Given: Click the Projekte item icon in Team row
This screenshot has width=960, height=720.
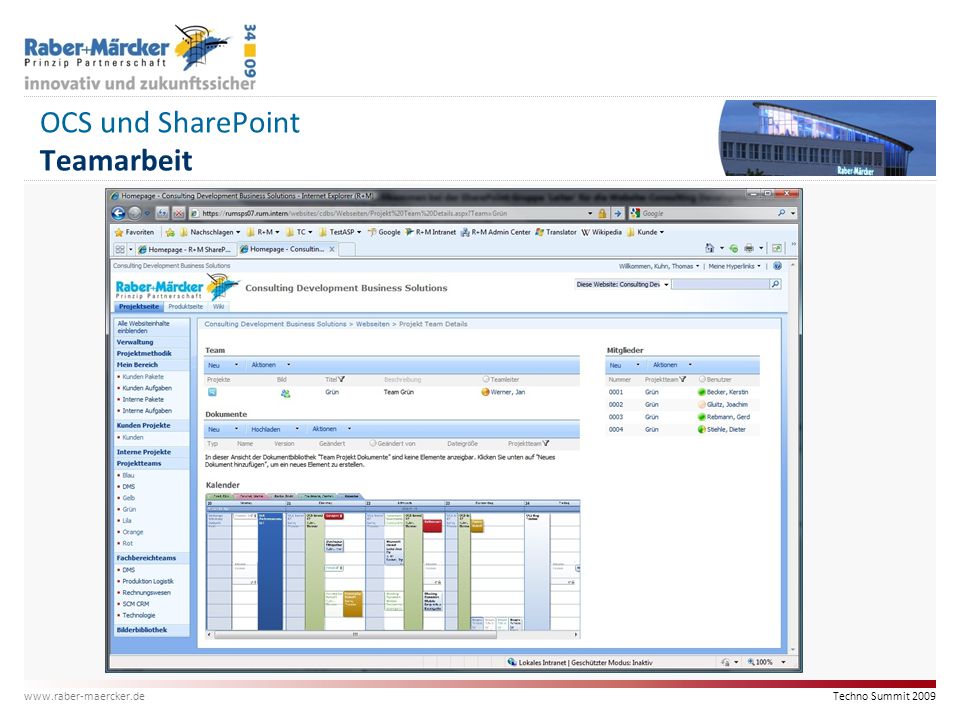Looking at the screenshot, I should (212, 392).
